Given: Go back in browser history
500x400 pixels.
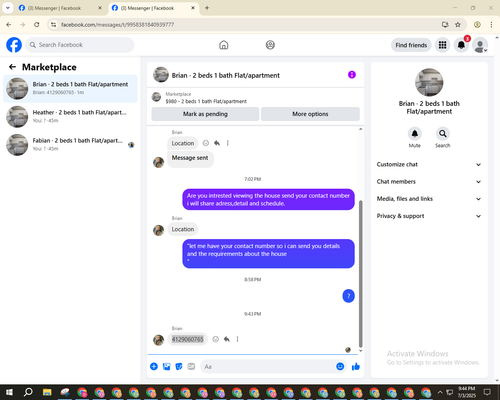Looking at the screenshot, I should tap(9, 25).
